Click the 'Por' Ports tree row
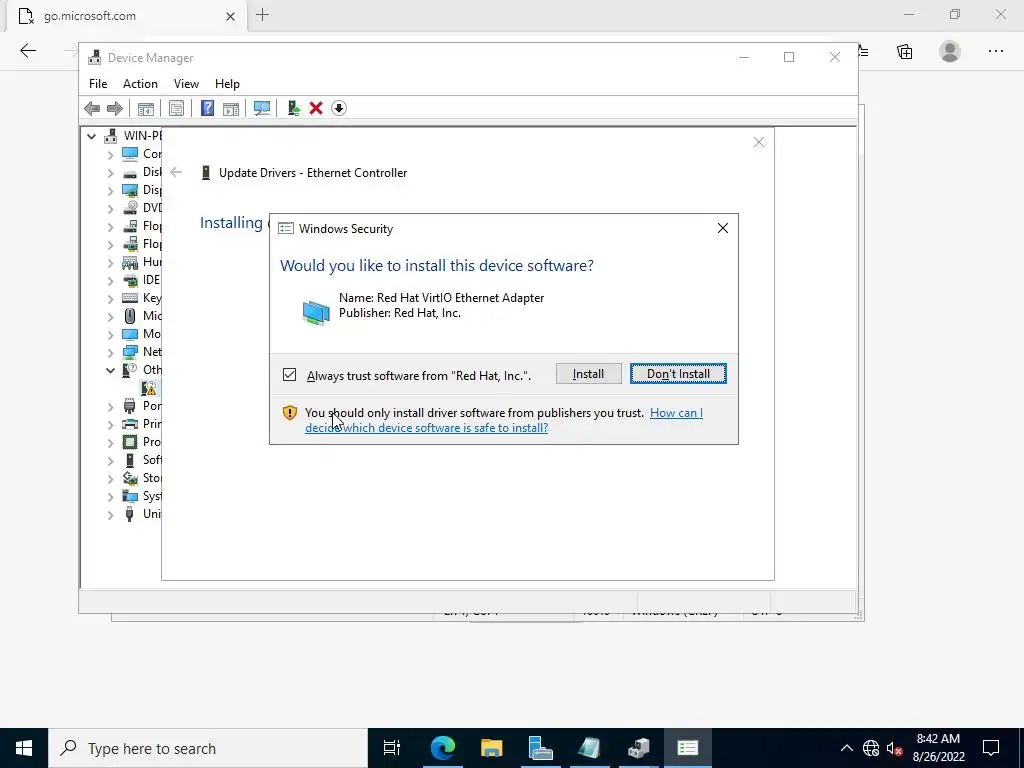The width and height of the screenshot is (1024, 768). coord(142,406)
